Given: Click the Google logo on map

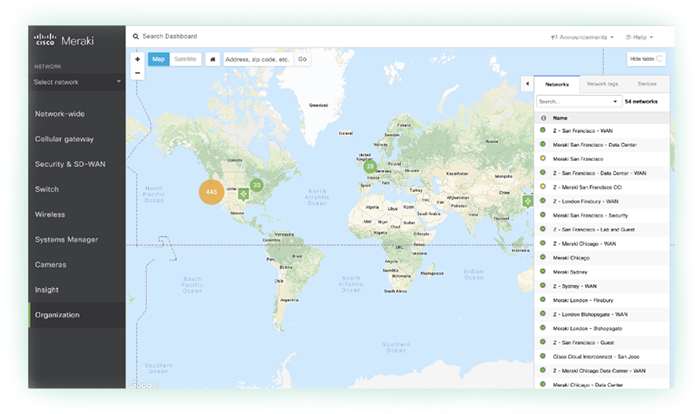Looking at the screenshot, I should (x=143, y=385).
